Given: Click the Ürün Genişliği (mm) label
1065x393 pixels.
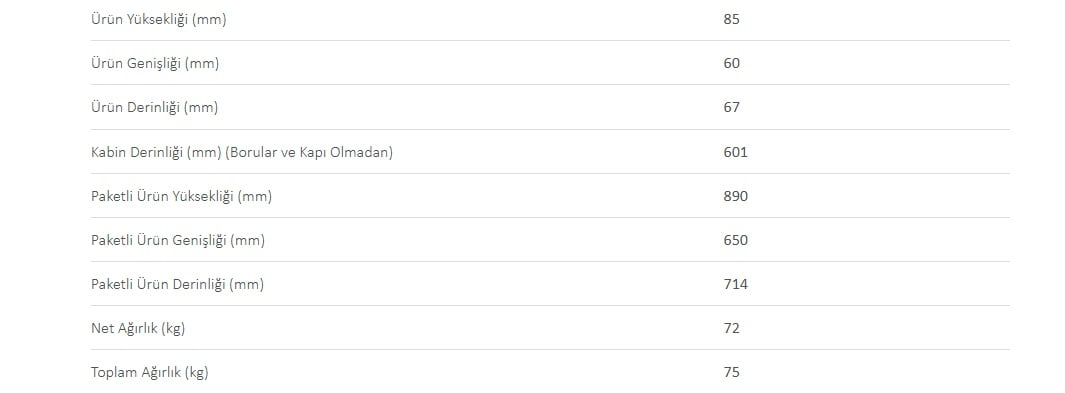Looking at the screenshot, I should click(x=155, y=64).
